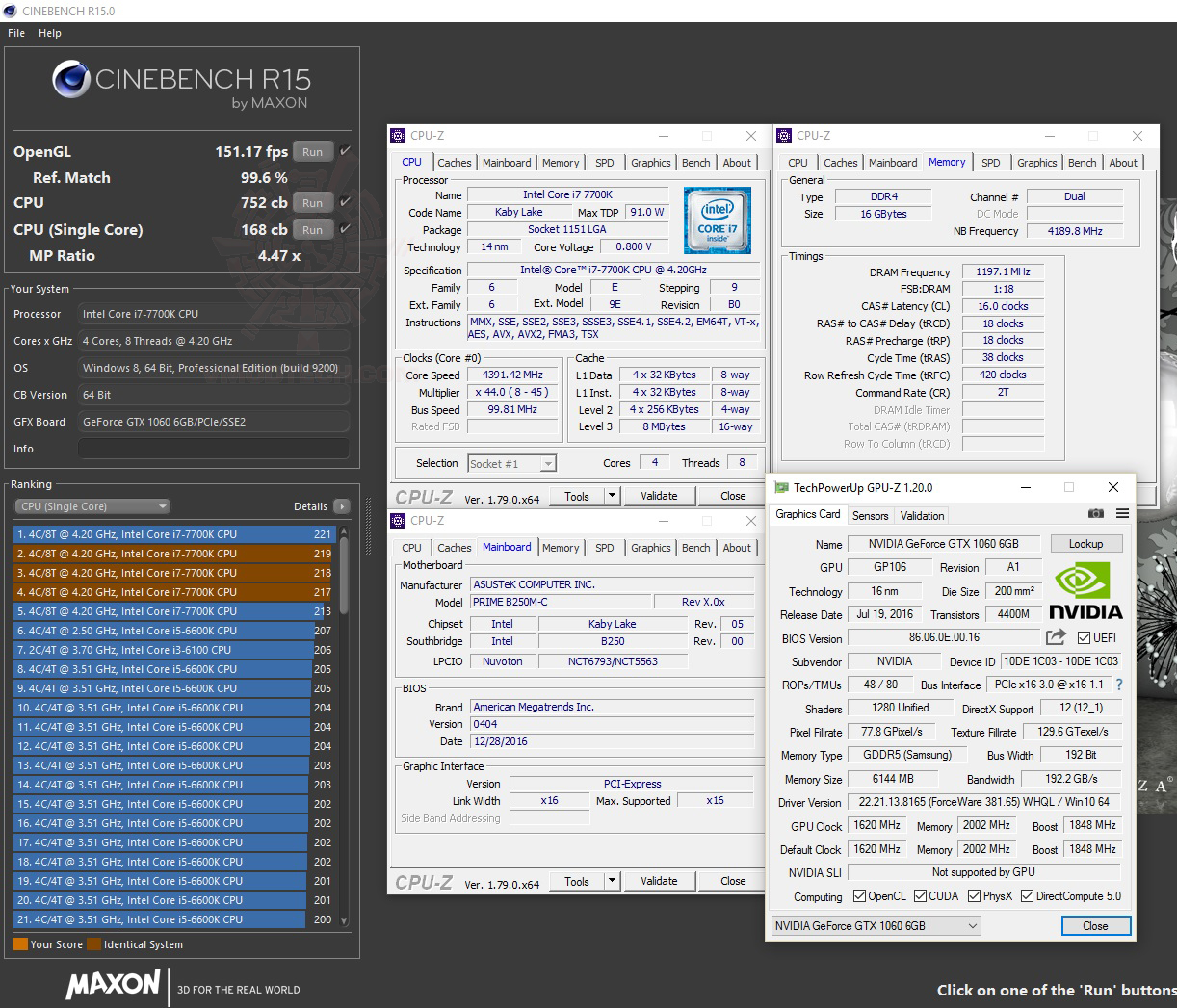Open the Tools dropdown arrow in CPU window

coord(612,496)
